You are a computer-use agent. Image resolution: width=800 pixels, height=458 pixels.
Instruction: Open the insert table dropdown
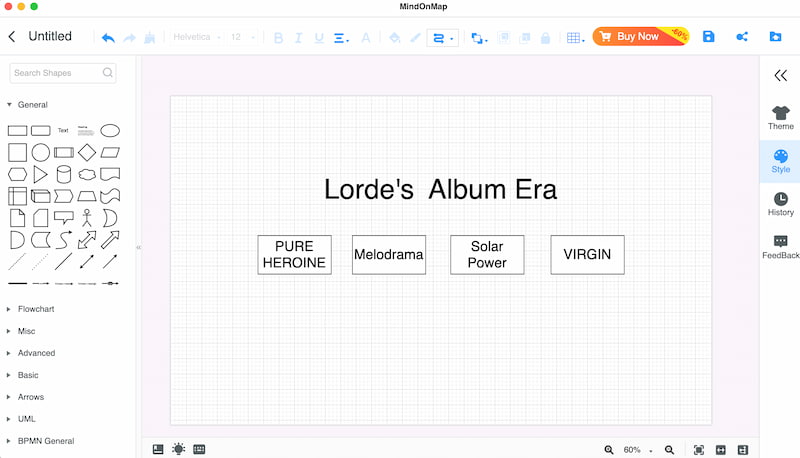[576, 38]
